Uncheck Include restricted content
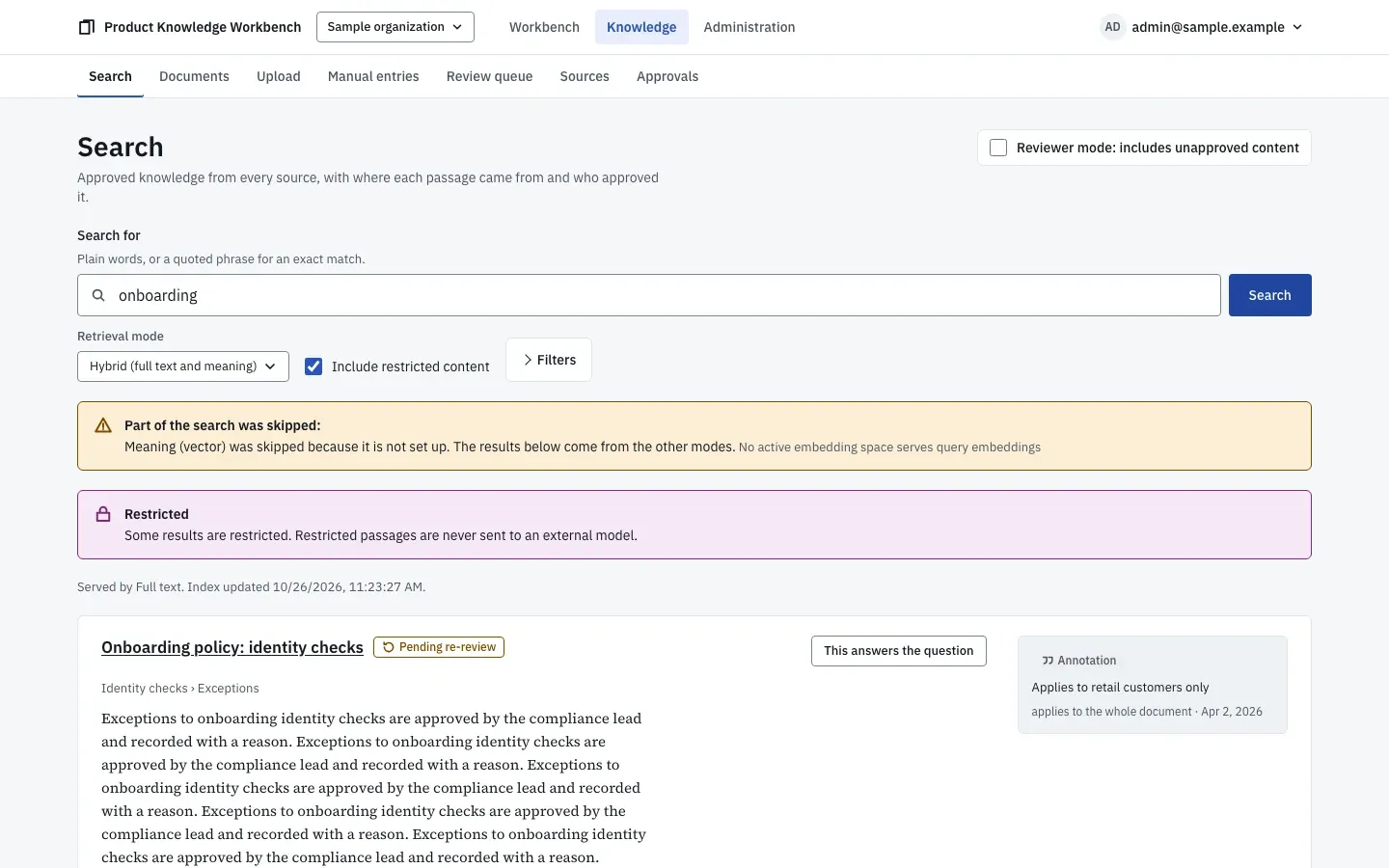The width and height of the screenshot is (1389, 868). [x=313, y=366]
